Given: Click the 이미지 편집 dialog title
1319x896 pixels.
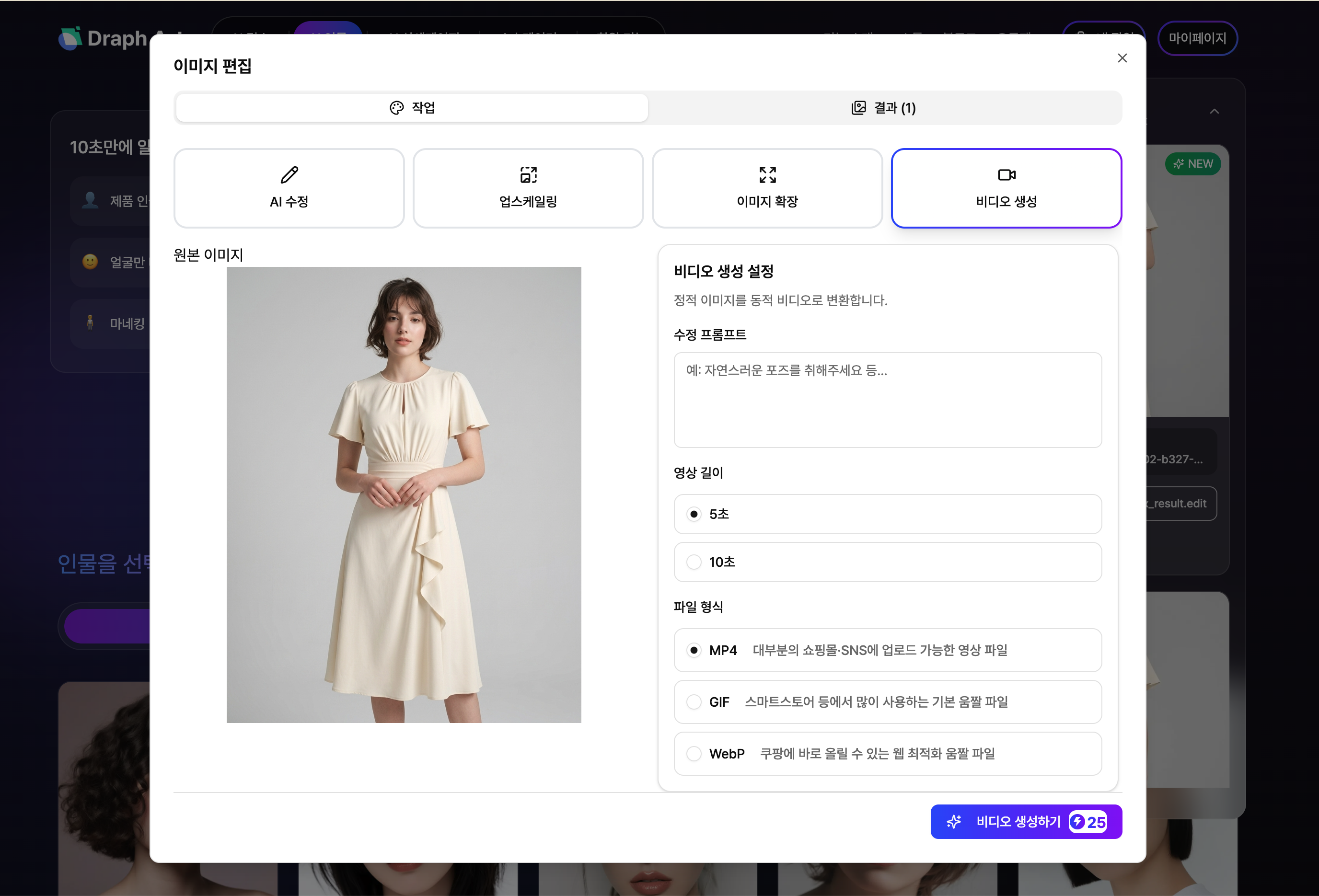Looking at the screenshot, I should 212,66.
